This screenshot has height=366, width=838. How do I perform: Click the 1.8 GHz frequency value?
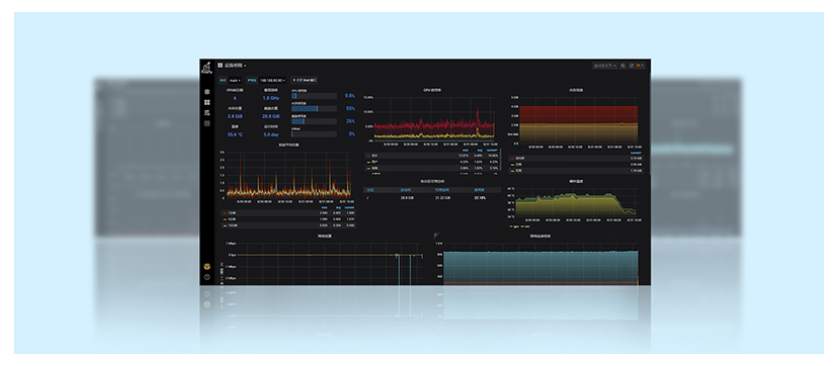[x=271, y=98]
